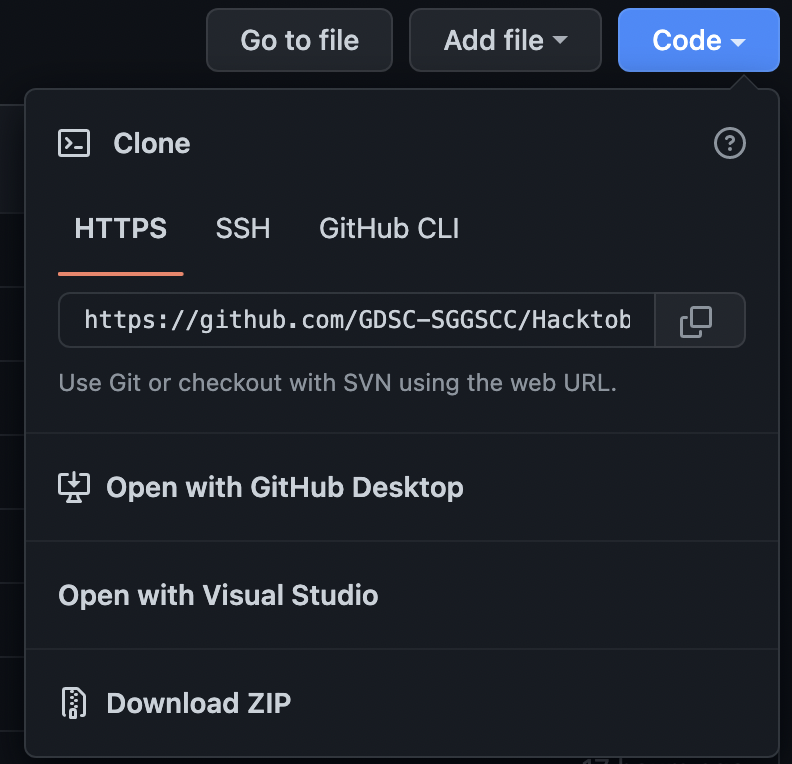Select the HTTPS clone tab
Image resolution: width=792 pixels, height=764 pixels.
[x=121, y=228]
